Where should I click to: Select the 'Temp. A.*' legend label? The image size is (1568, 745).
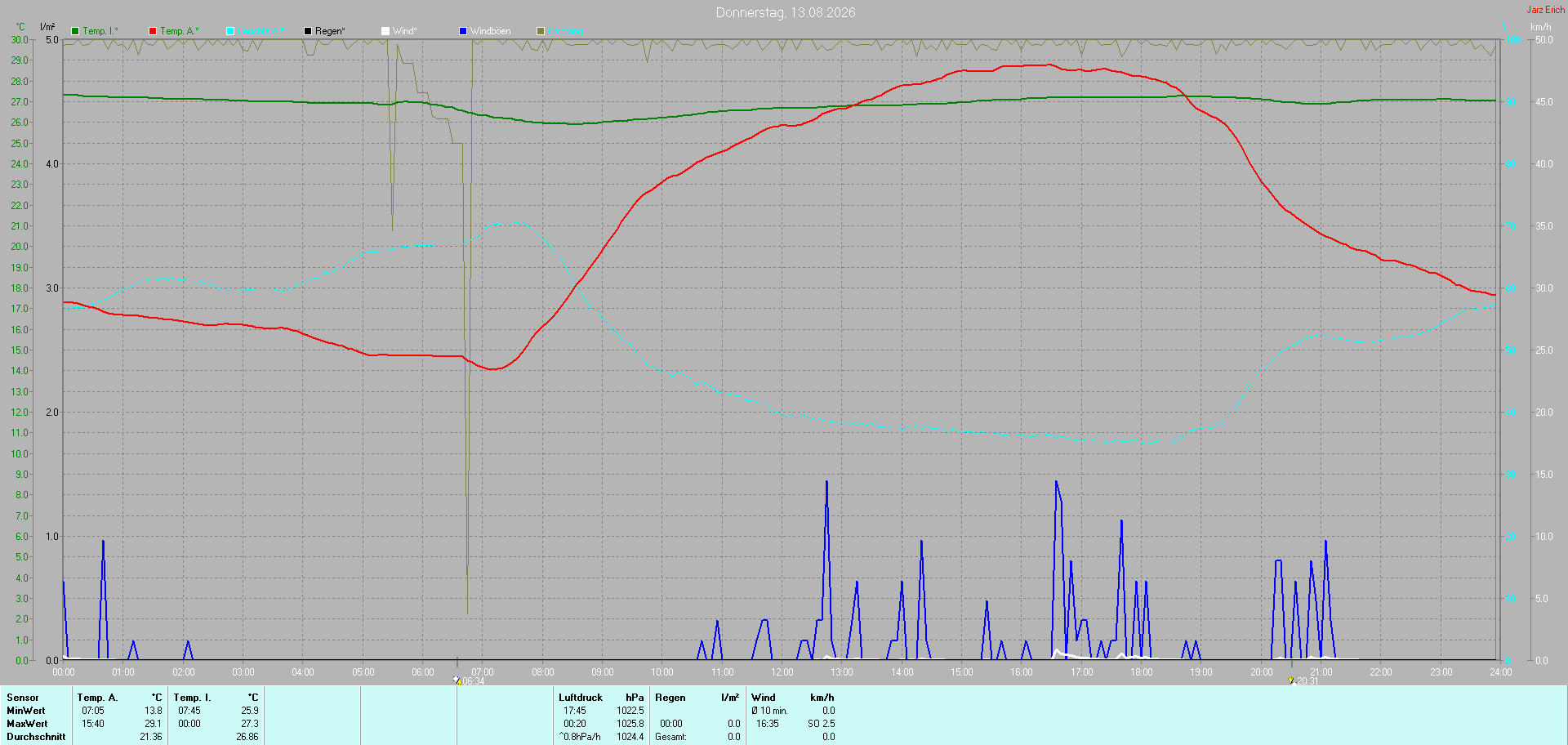click(179, 31)
